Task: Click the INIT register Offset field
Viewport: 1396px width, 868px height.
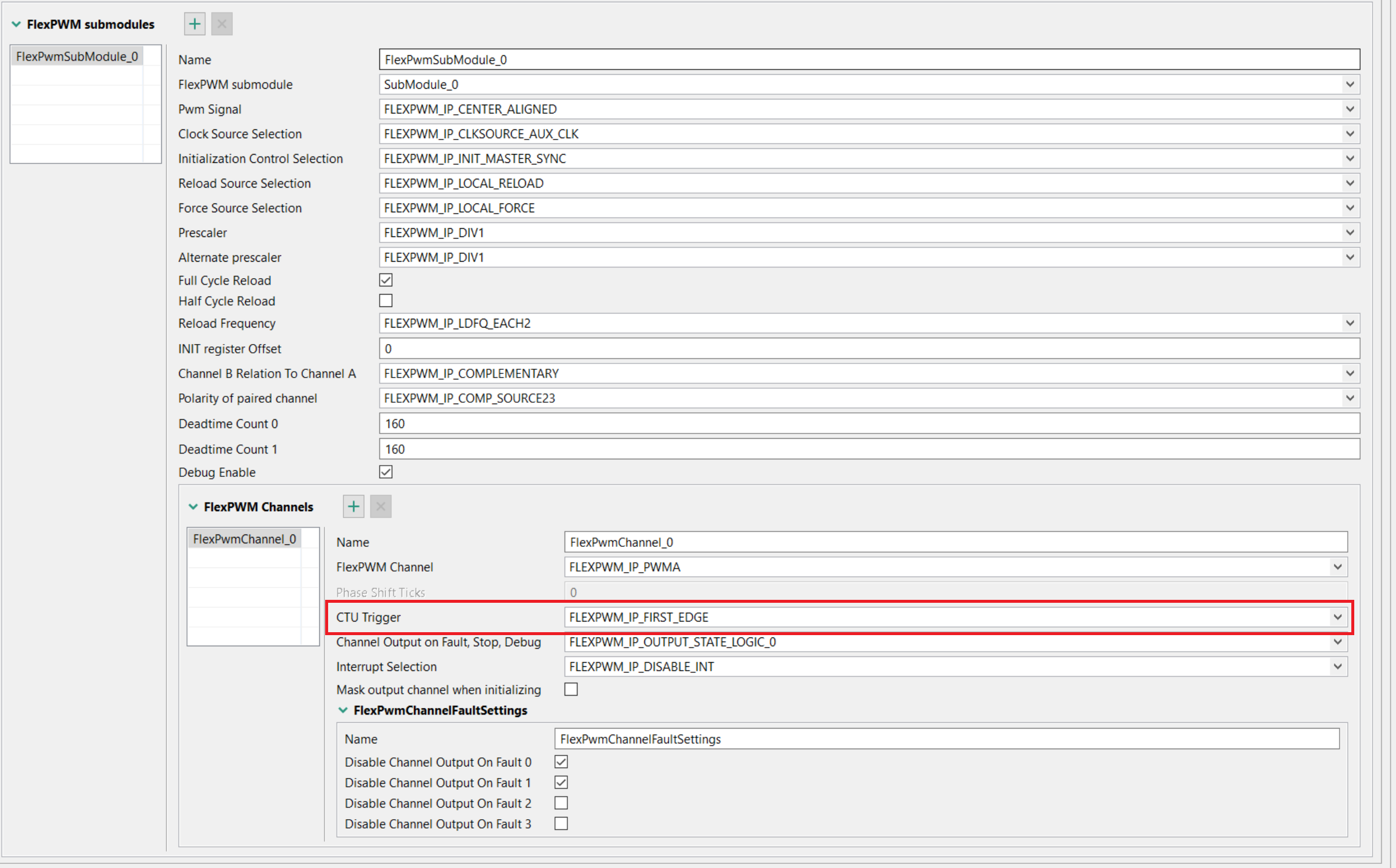Action: tap(869, 349)
